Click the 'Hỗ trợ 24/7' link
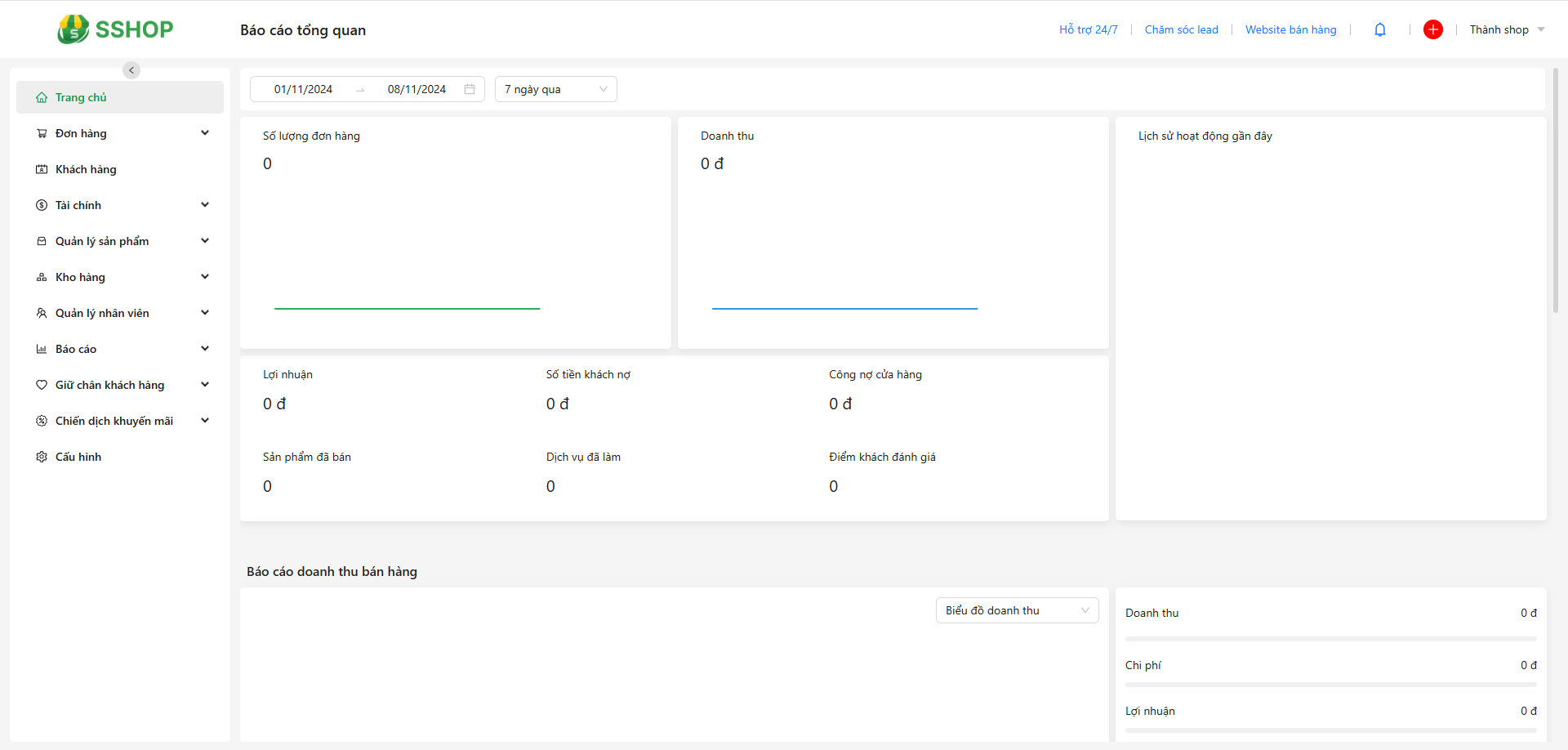 pos(1088,29)
